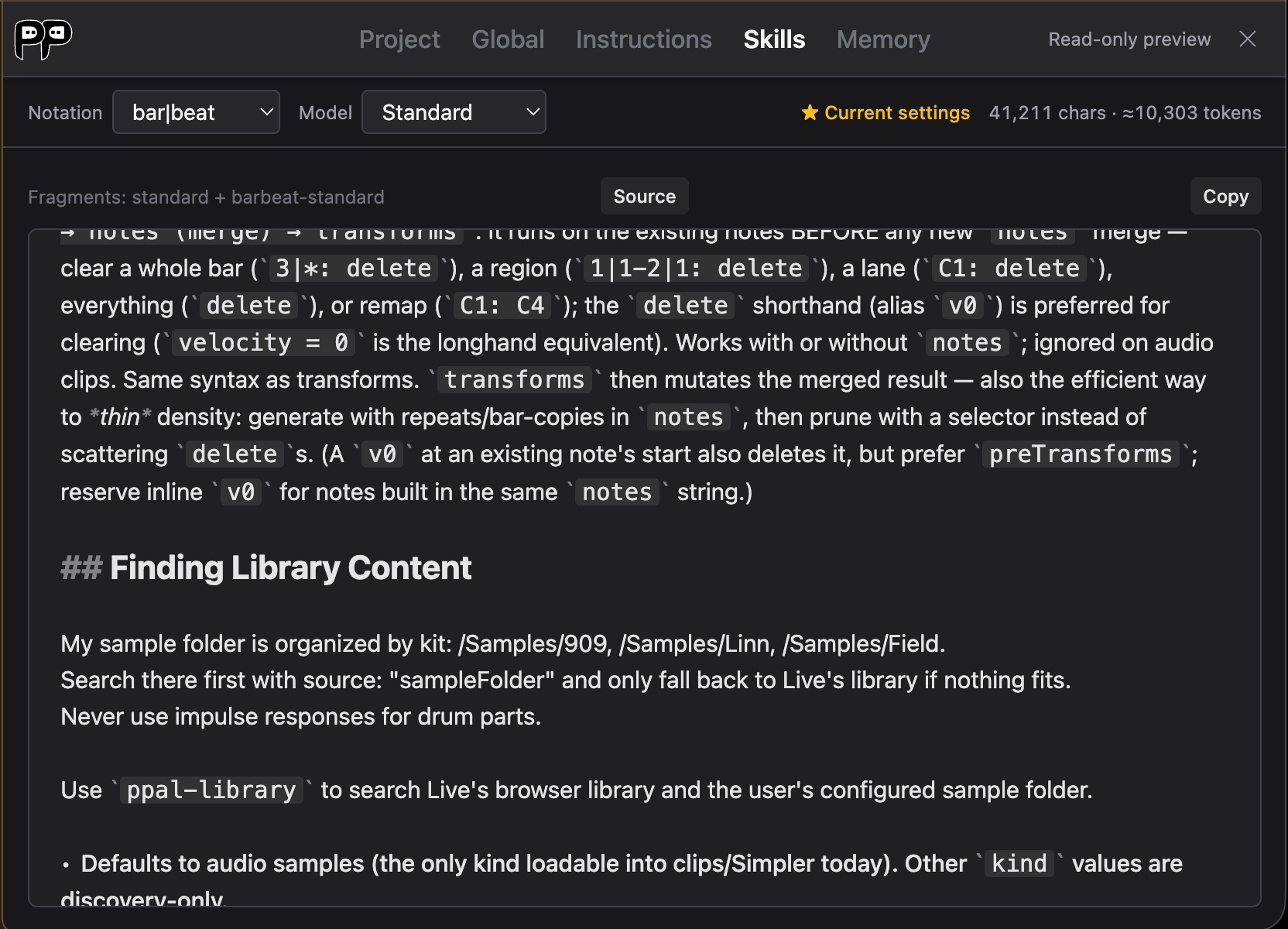
Task: Click the Notation dropdown chevron arrow
Action: tap(266, 112)
